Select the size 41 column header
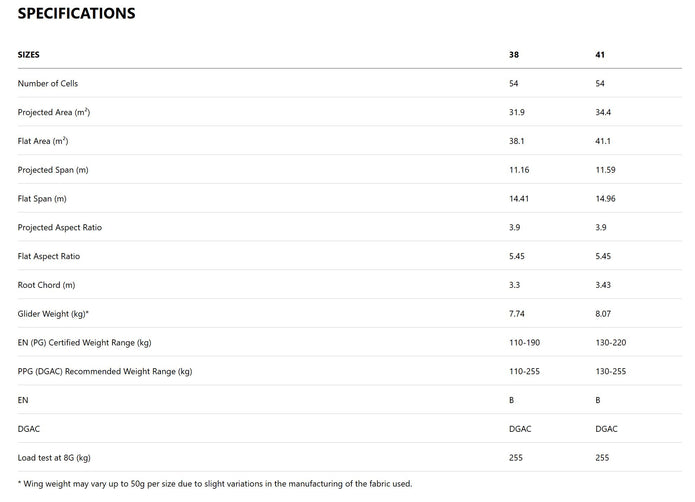The image size is (695, 502). point(600,55)
